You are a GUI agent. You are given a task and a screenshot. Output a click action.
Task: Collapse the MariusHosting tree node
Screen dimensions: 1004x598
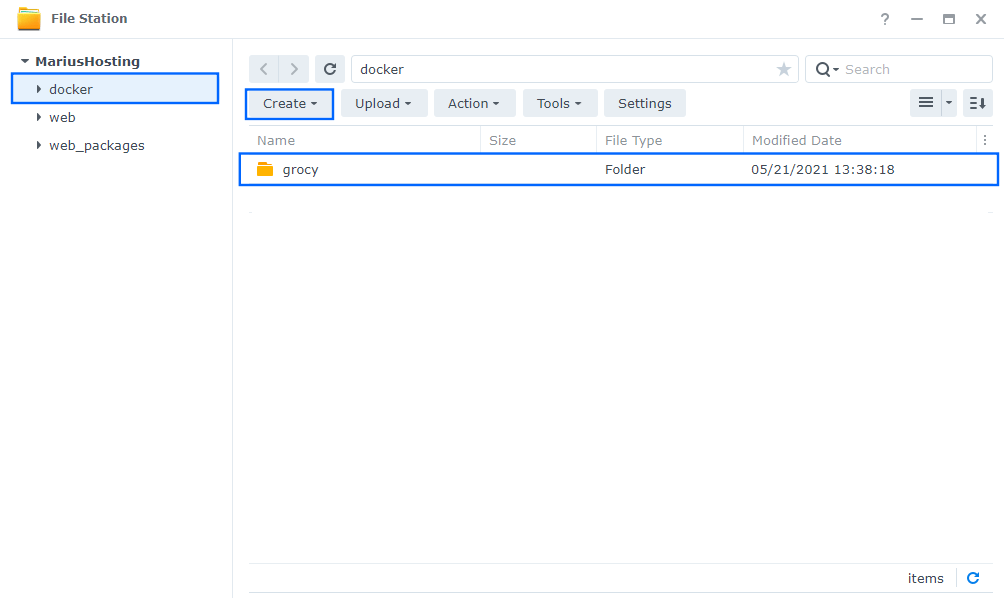point(25,61)
